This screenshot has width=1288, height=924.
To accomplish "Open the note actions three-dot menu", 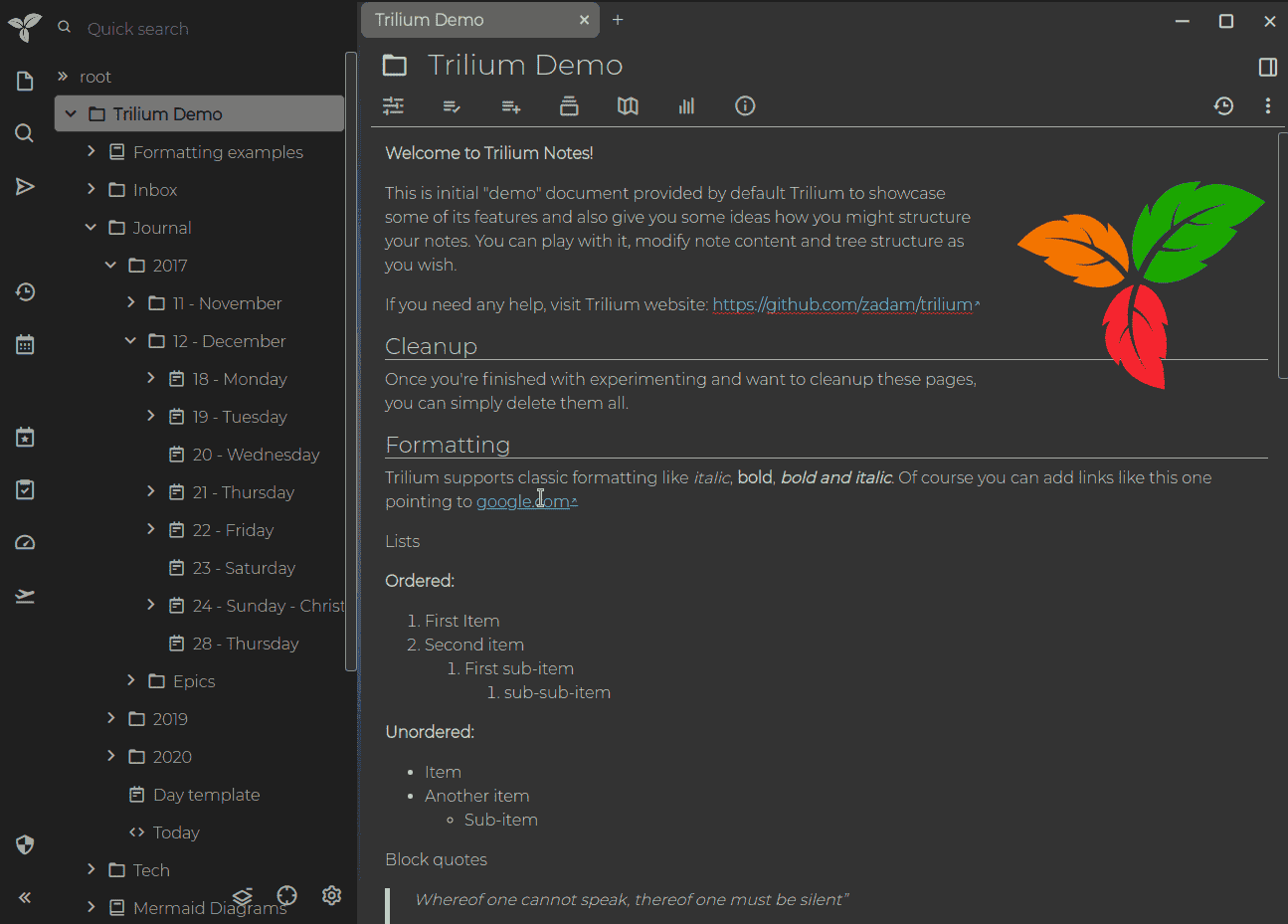I will [1267, 106].
